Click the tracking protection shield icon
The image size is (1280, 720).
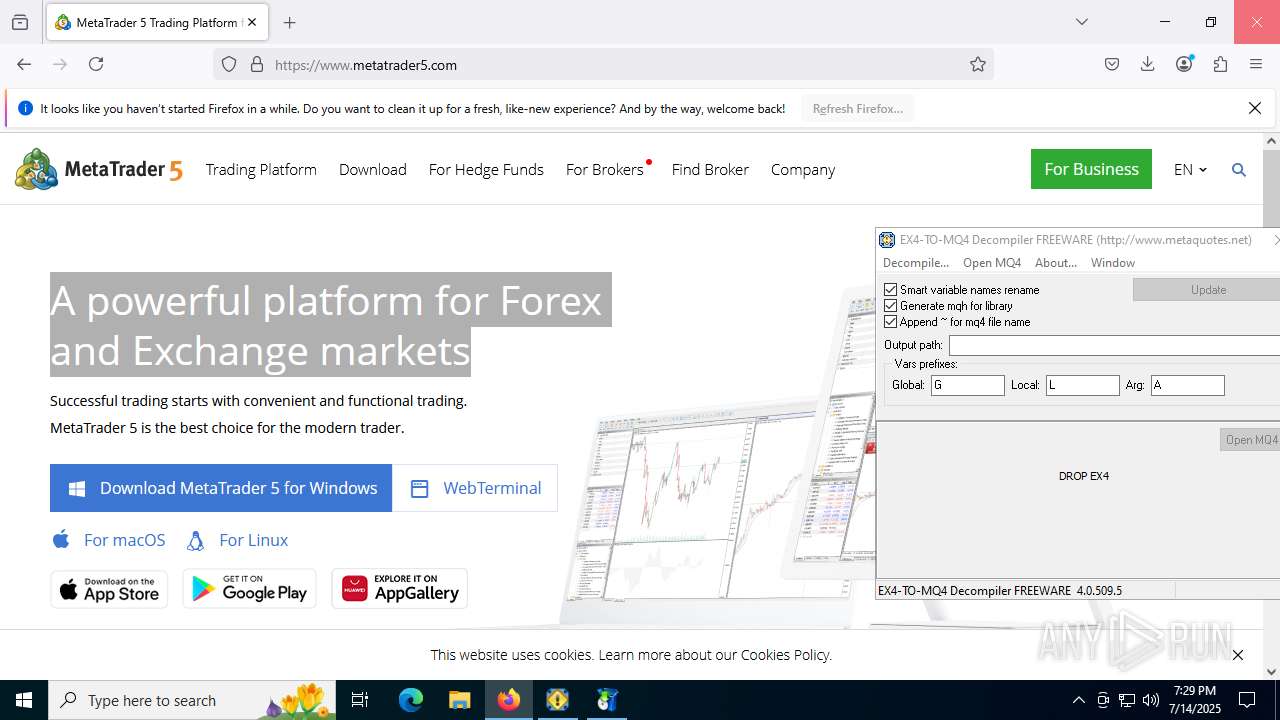[x=229, y=64]
